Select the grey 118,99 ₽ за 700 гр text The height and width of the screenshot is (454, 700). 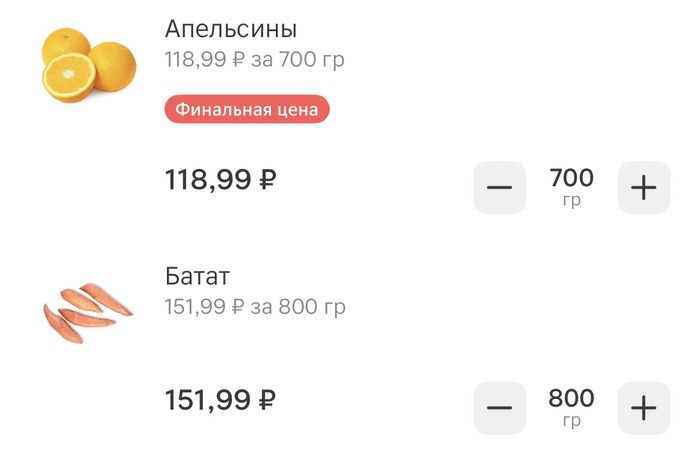pyautogui.click(x=254, y=60)
